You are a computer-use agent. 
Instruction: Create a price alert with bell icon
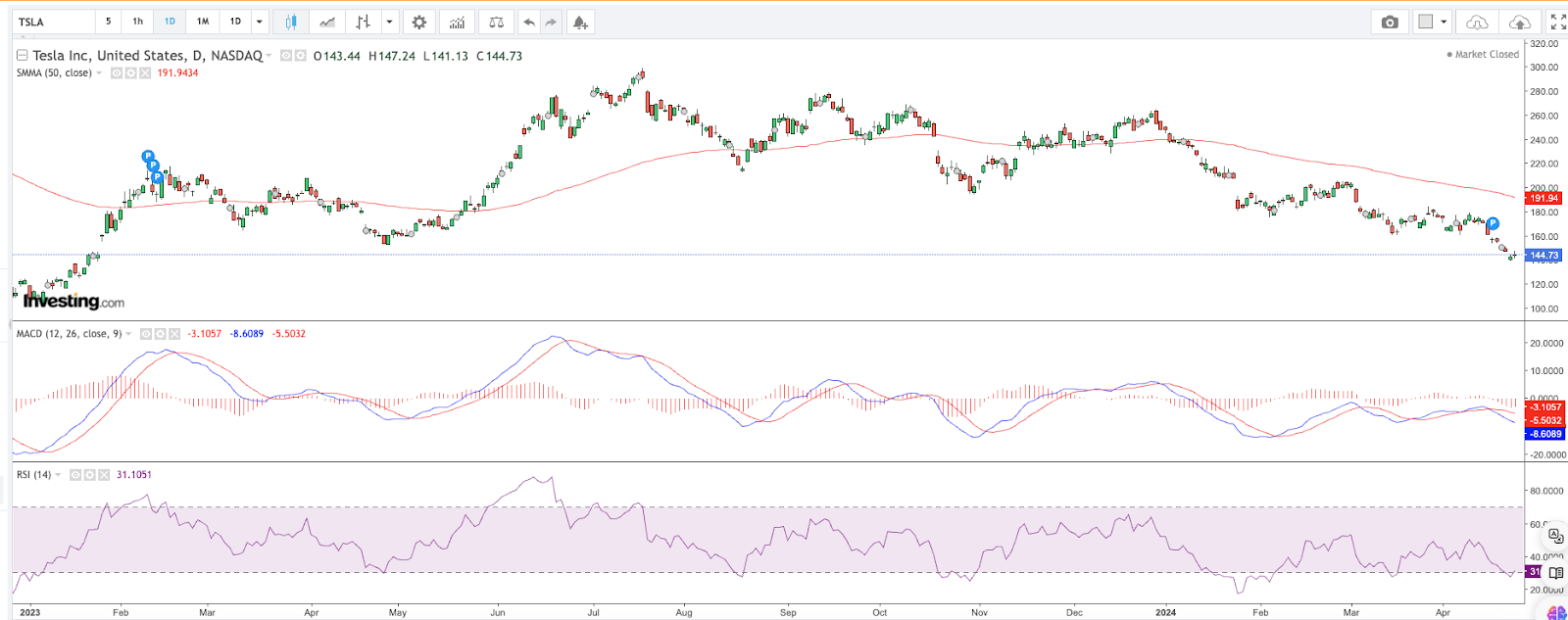click(x=580, y=22)
